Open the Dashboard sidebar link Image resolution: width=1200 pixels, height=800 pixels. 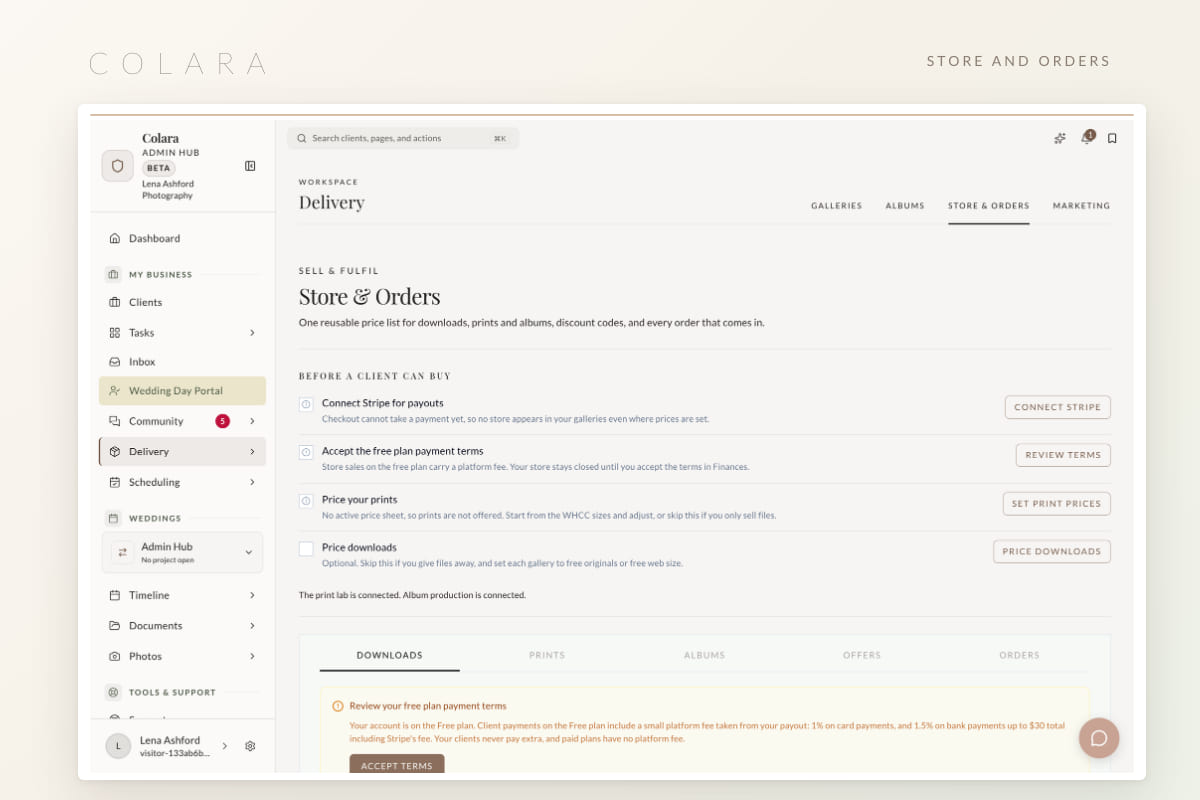tap(182, 238)
